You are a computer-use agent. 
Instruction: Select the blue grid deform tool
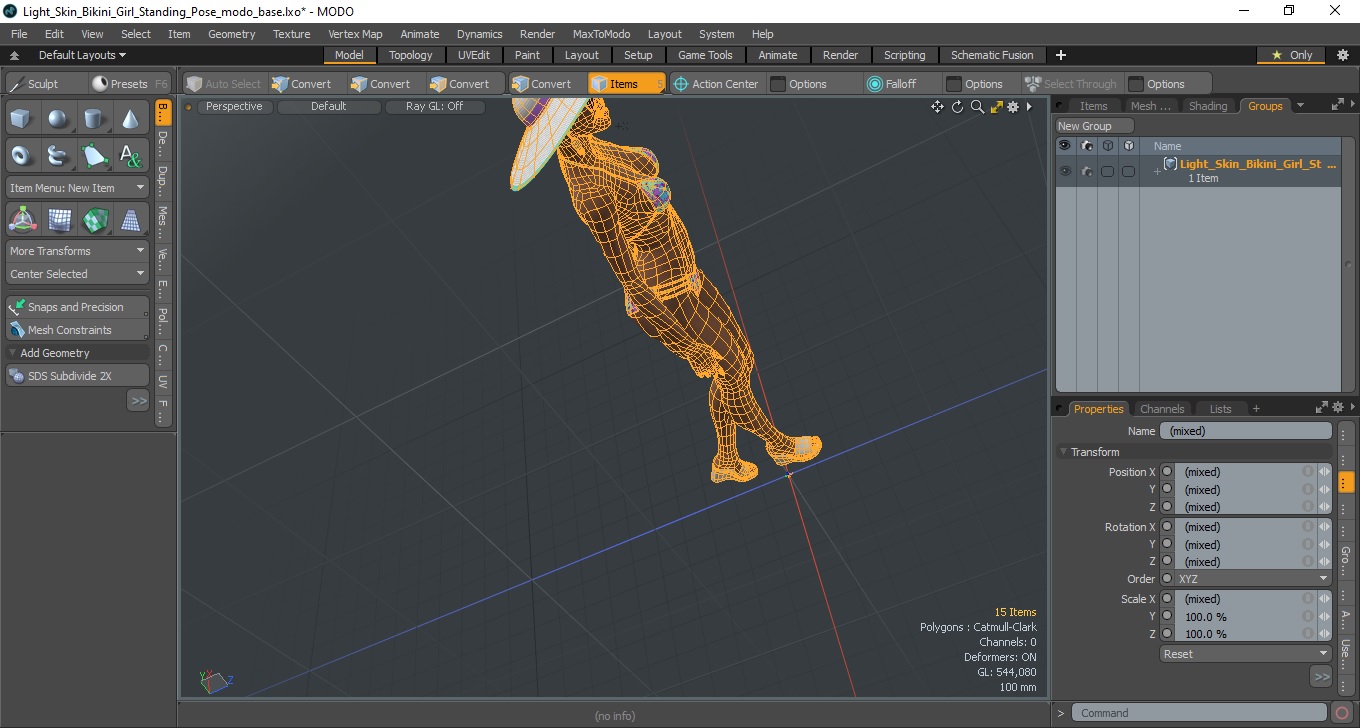58,219
